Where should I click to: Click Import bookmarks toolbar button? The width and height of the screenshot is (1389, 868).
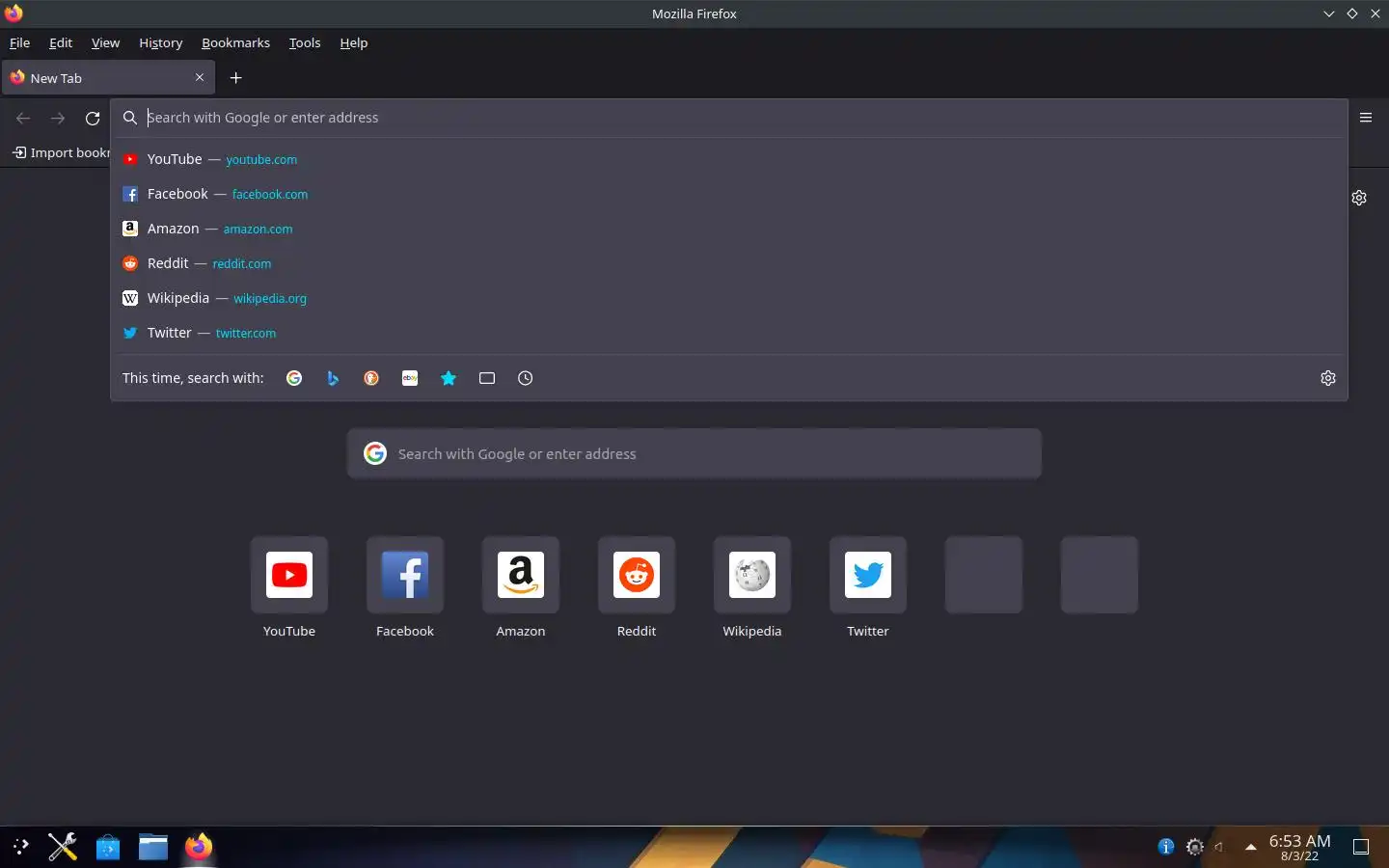pos(61,152)
